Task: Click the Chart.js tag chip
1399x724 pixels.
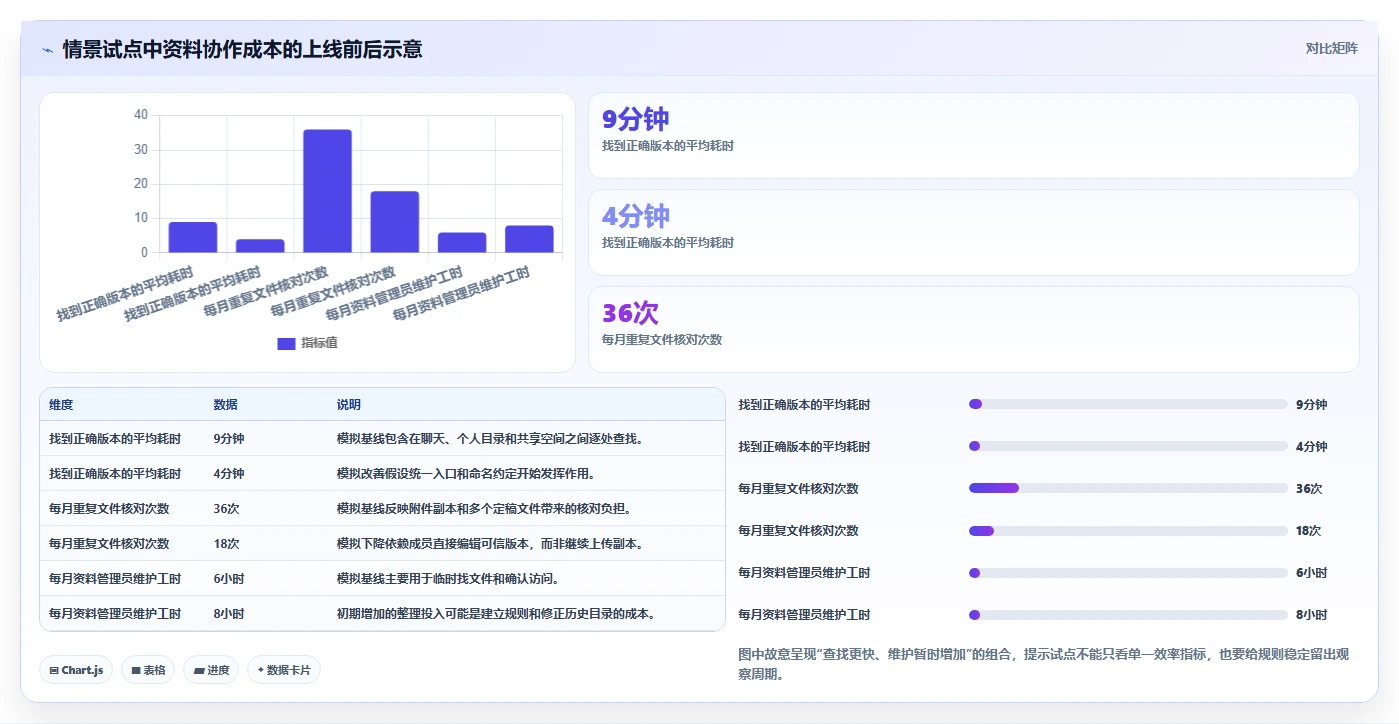Action: coord(76,670)
